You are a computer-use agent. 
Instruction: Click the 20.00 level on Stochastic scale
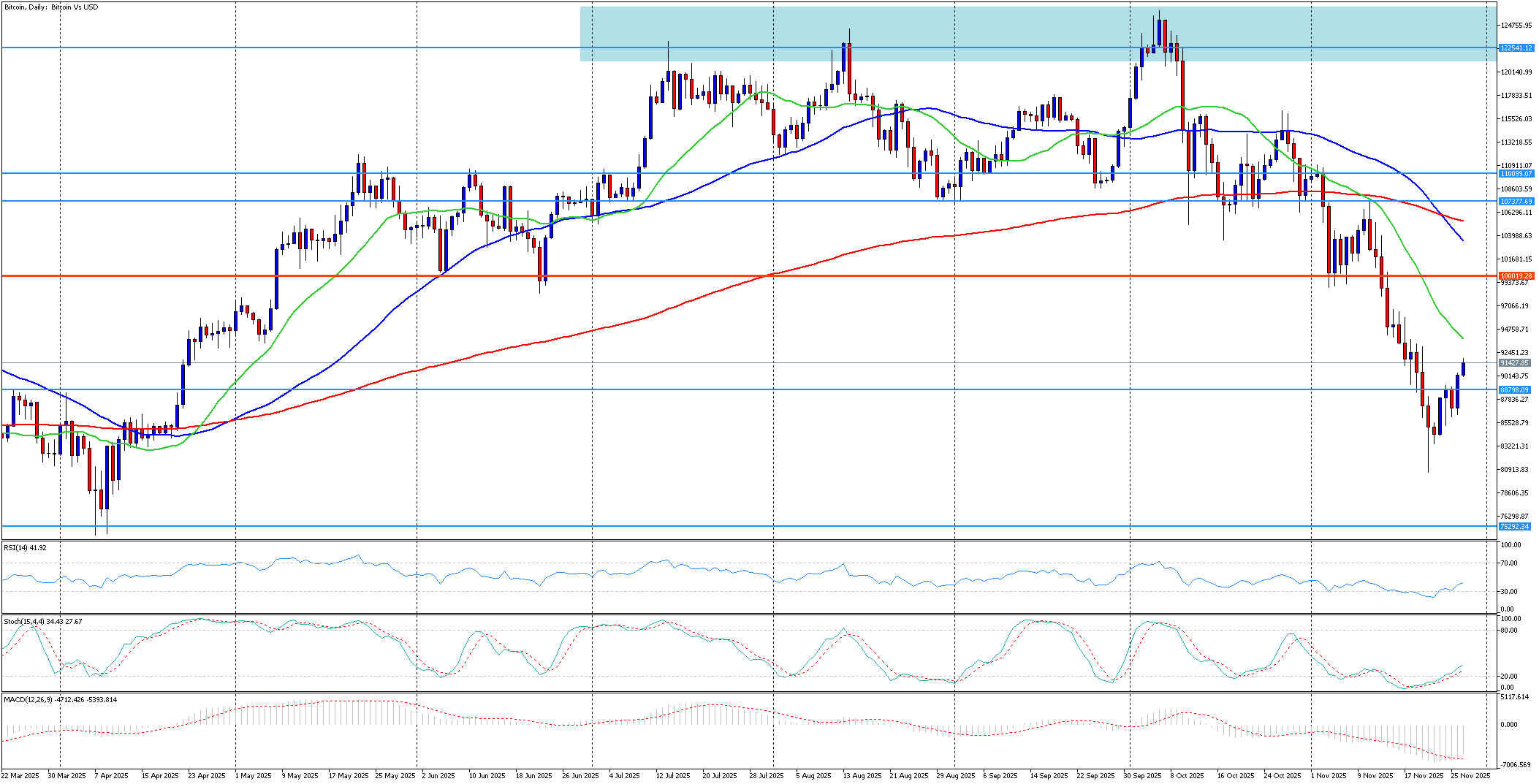1508,676
